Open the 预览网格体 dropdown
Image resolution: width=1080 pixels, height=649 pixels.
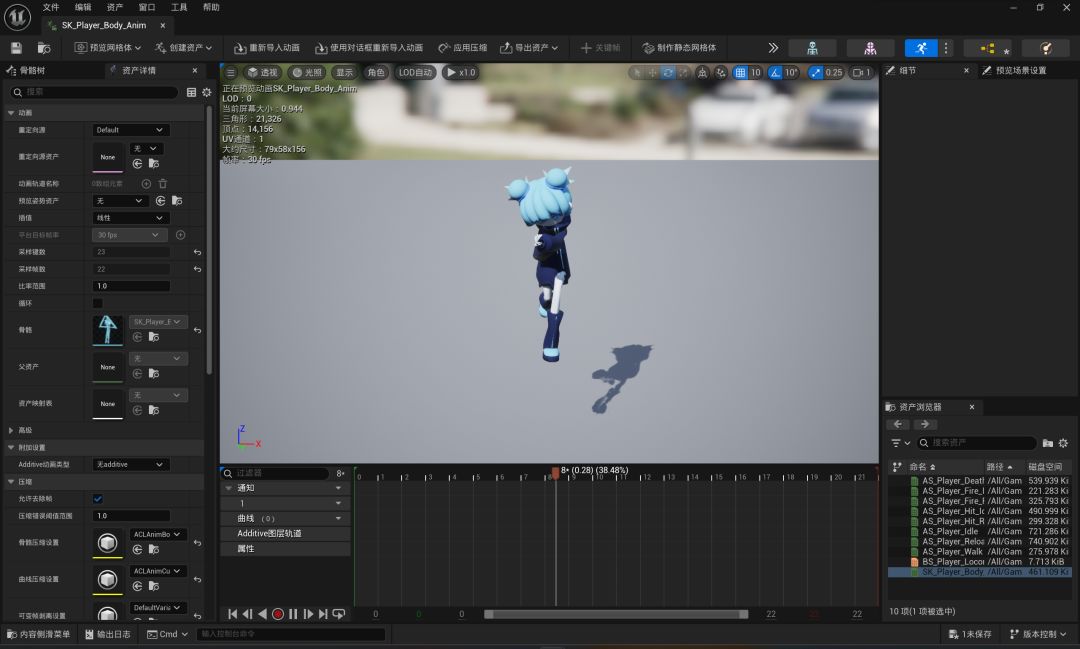pos(107,48)
